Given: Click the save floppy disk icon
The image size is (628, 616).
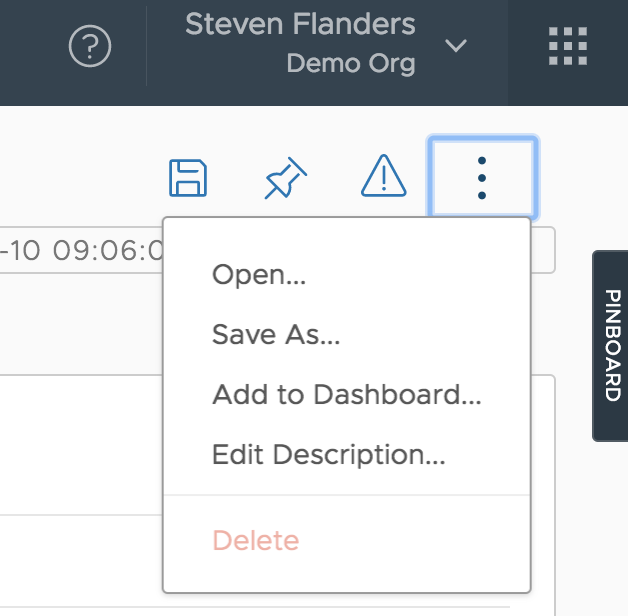Looking at the screenshot, I should tap(188, 178).
